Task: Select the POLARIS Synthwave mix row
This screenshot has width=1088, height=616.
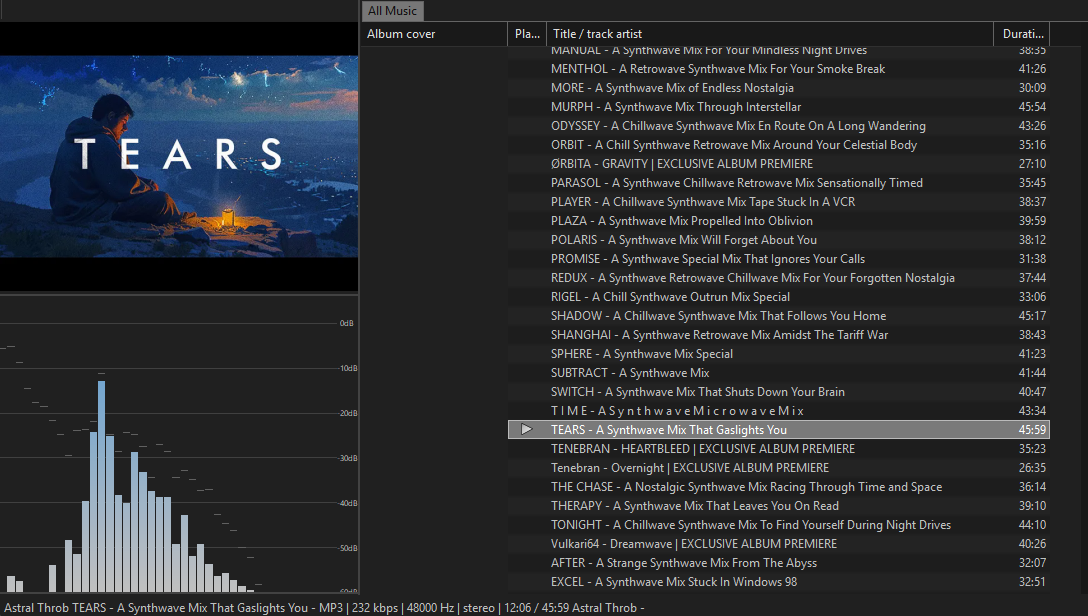Action: pyautogui.click(x=683, y=240)
